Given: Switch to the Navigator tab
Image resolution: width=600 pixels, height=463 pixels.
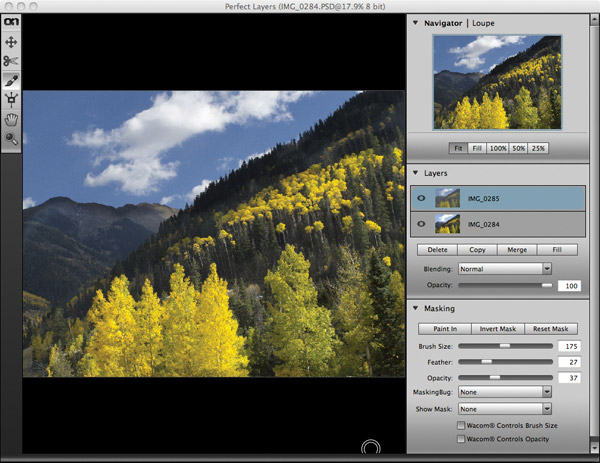Looking at the screenshot, I should pyautogui.click(x=443, y=23).
